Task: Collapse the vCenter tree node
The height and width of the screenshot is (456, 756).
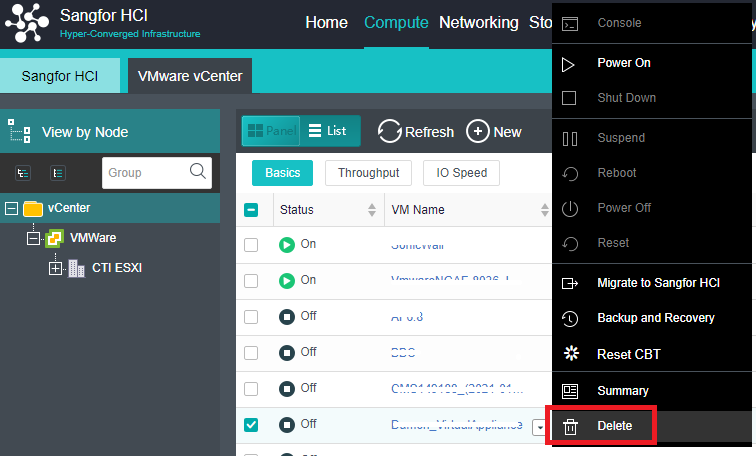Action: pos(12,209)
